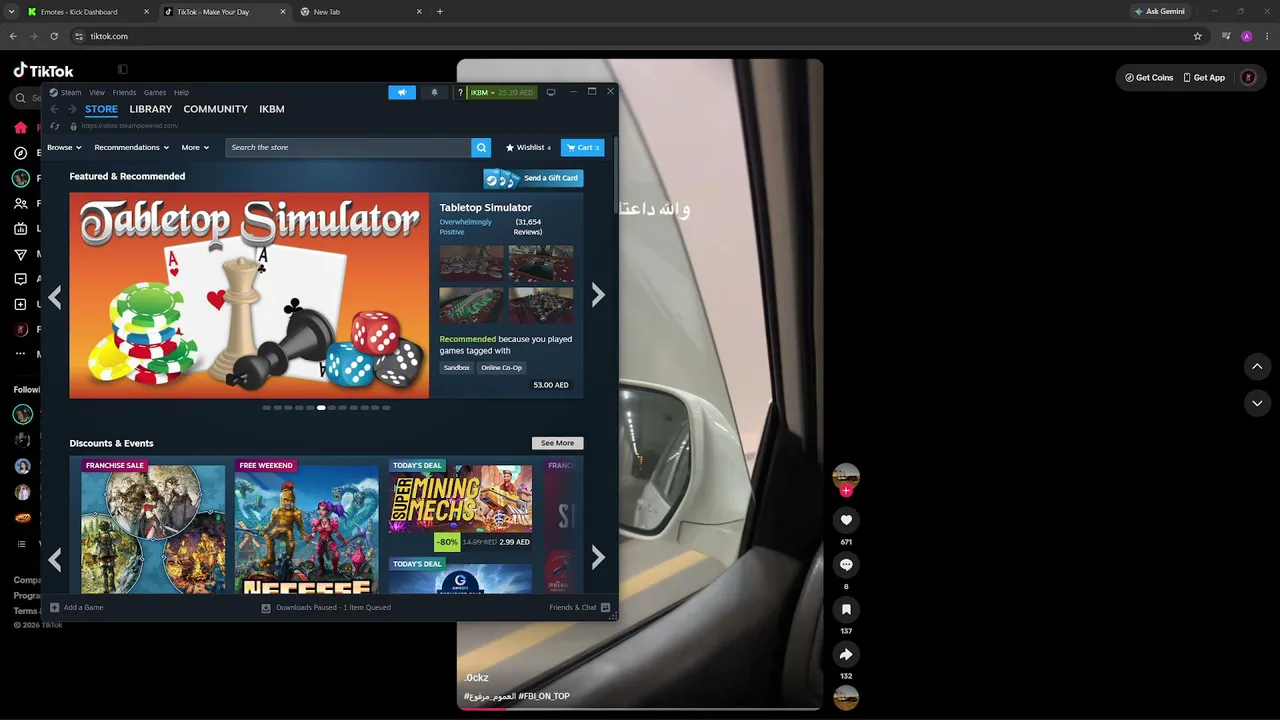This screenshot has width=1280, height=720.
Task: Open the Help menu in Steam
Action: (x=181, y=93)
